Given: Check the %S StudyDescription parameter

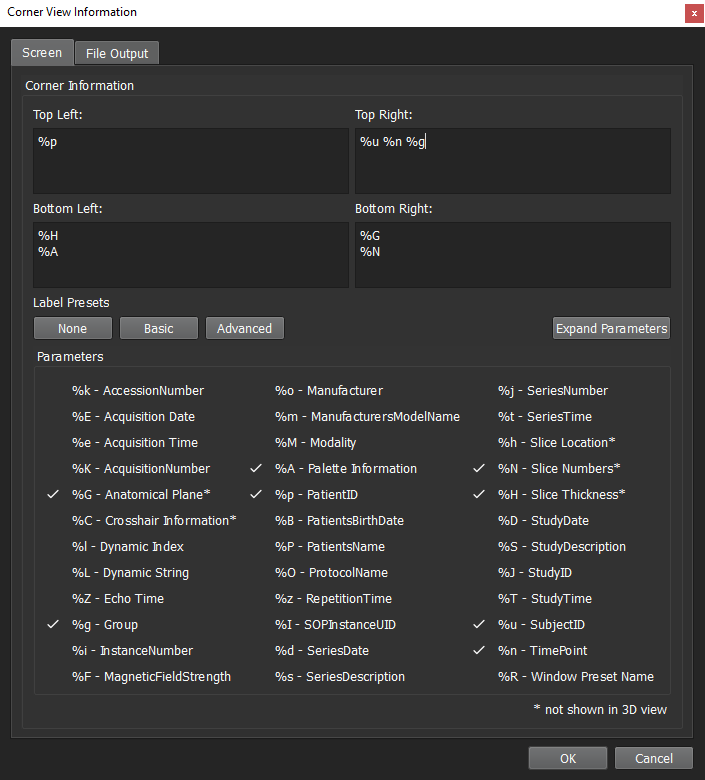Looking at the screenshot, I should tap(561, 547).
